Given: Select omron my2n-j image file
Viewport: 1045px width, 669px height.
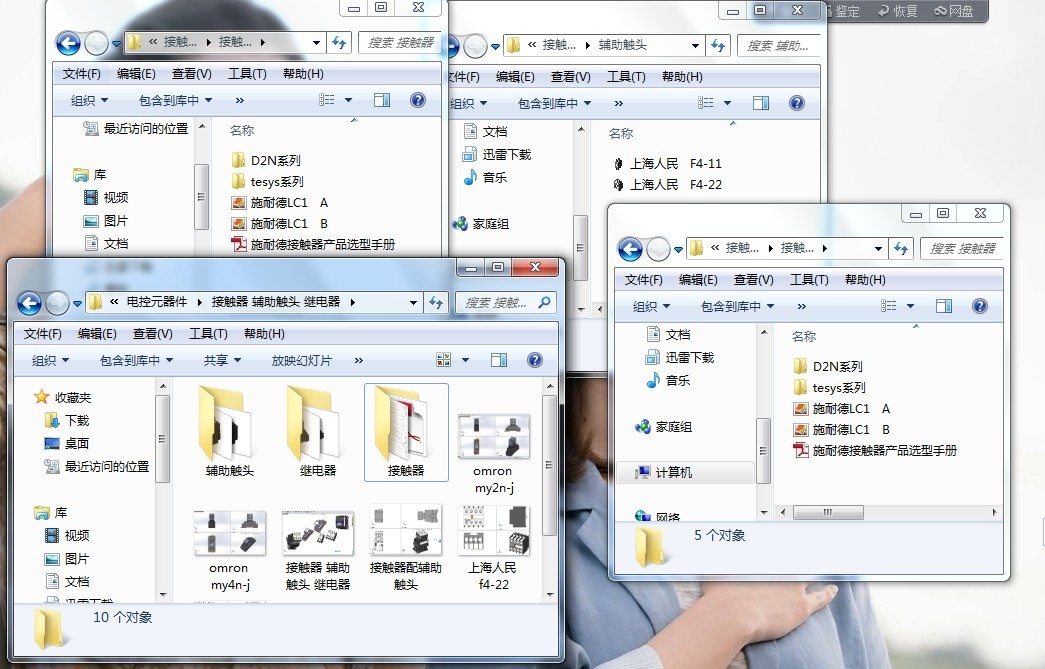Looking at the screenshot, I should (493, 453).
